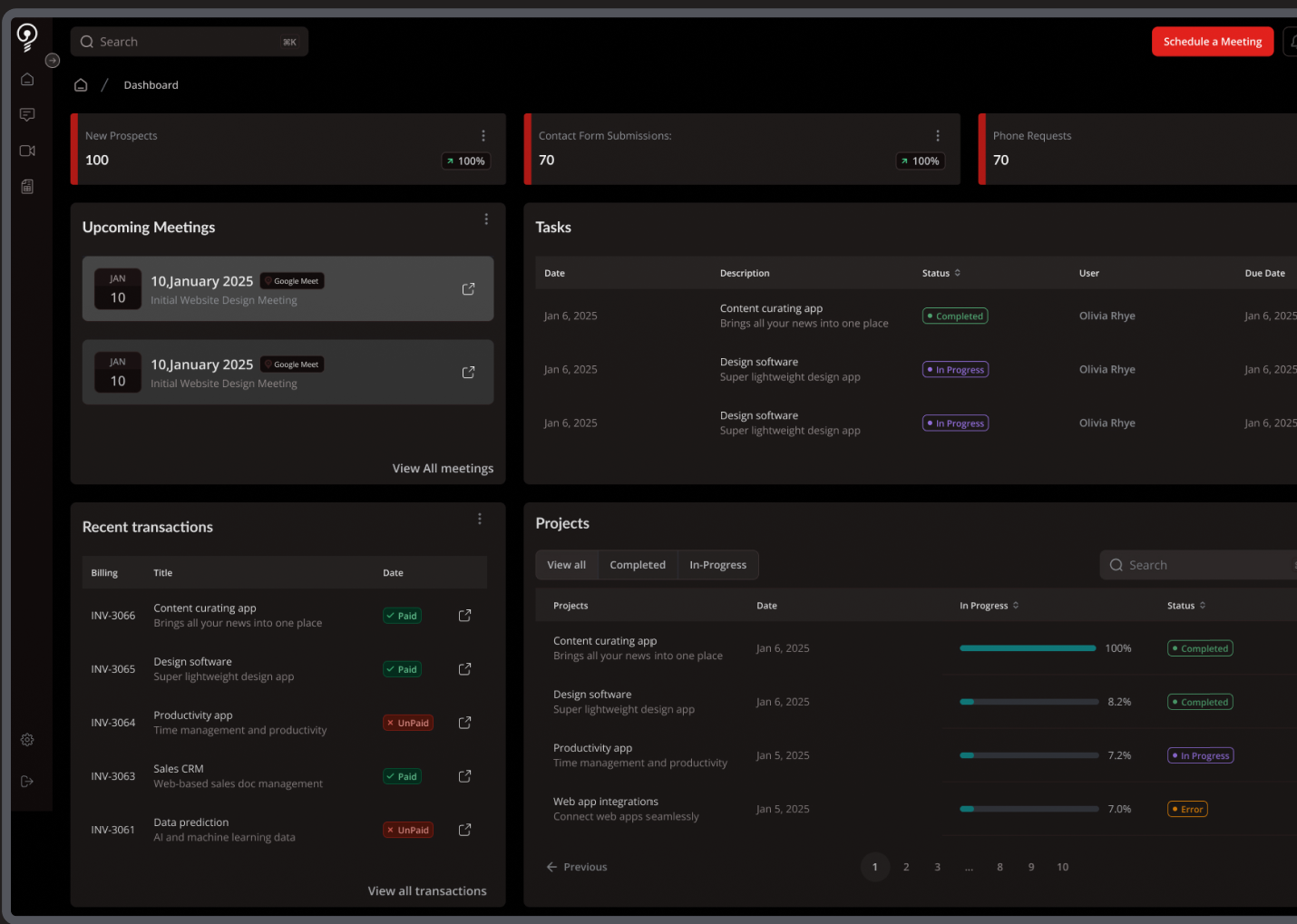This screenshot has width=1297, height=924.
Task: Open the chat messages sidebar icon
Action: click(x=27, y=115)
